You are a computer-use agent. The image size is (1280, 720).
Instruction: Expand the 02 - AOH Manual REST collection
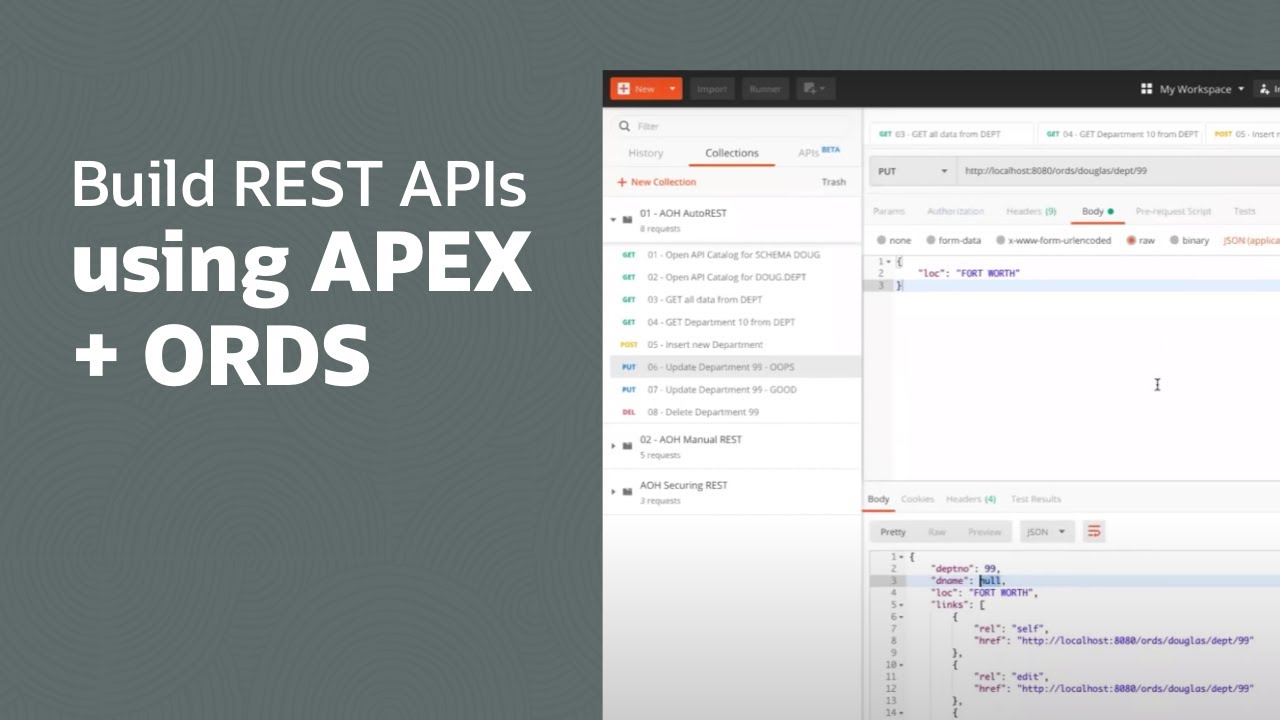pos(613,445)
